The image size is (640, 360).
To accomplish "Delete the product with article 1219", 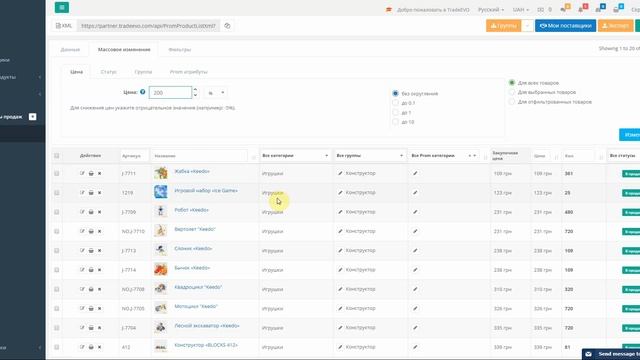I will pyautogui.click(x=99, y=193).
